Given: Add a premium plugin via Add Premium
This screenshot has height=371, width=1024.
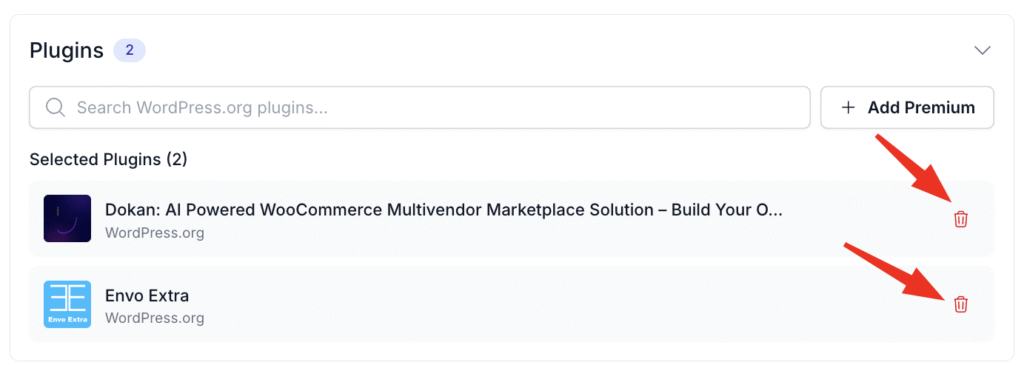Looking at the screenshot, I should click(907, 107).
